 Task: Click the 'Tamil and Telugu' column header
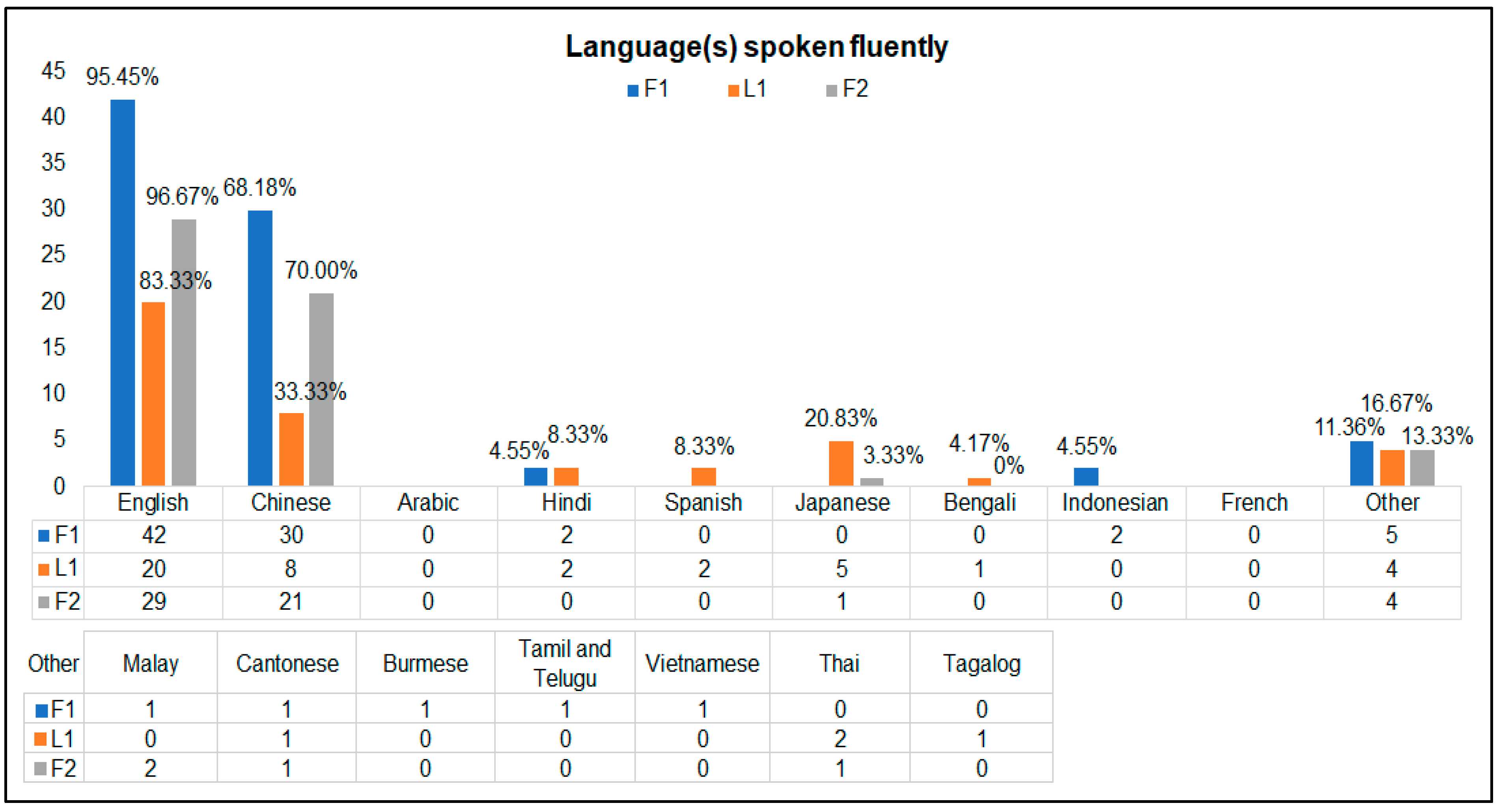pos(564,663)
